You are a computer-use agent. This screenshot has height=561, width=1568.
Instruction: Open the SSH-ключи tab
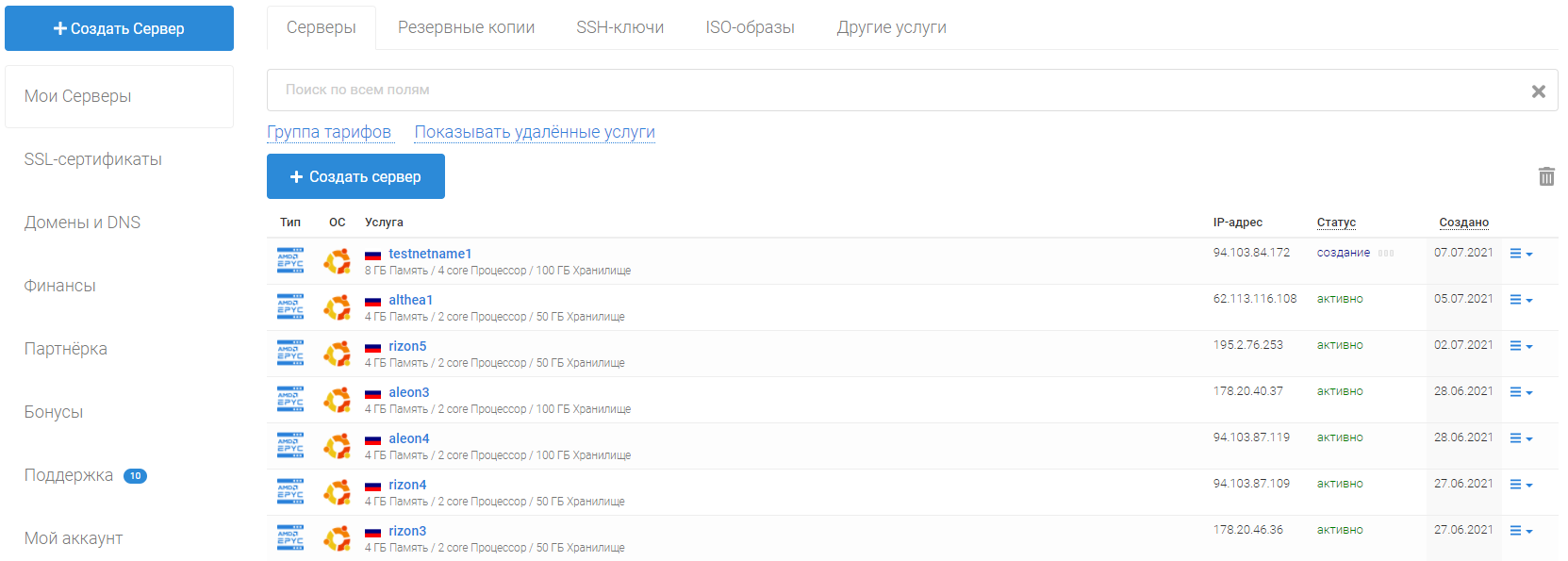(x=619, y=27)
